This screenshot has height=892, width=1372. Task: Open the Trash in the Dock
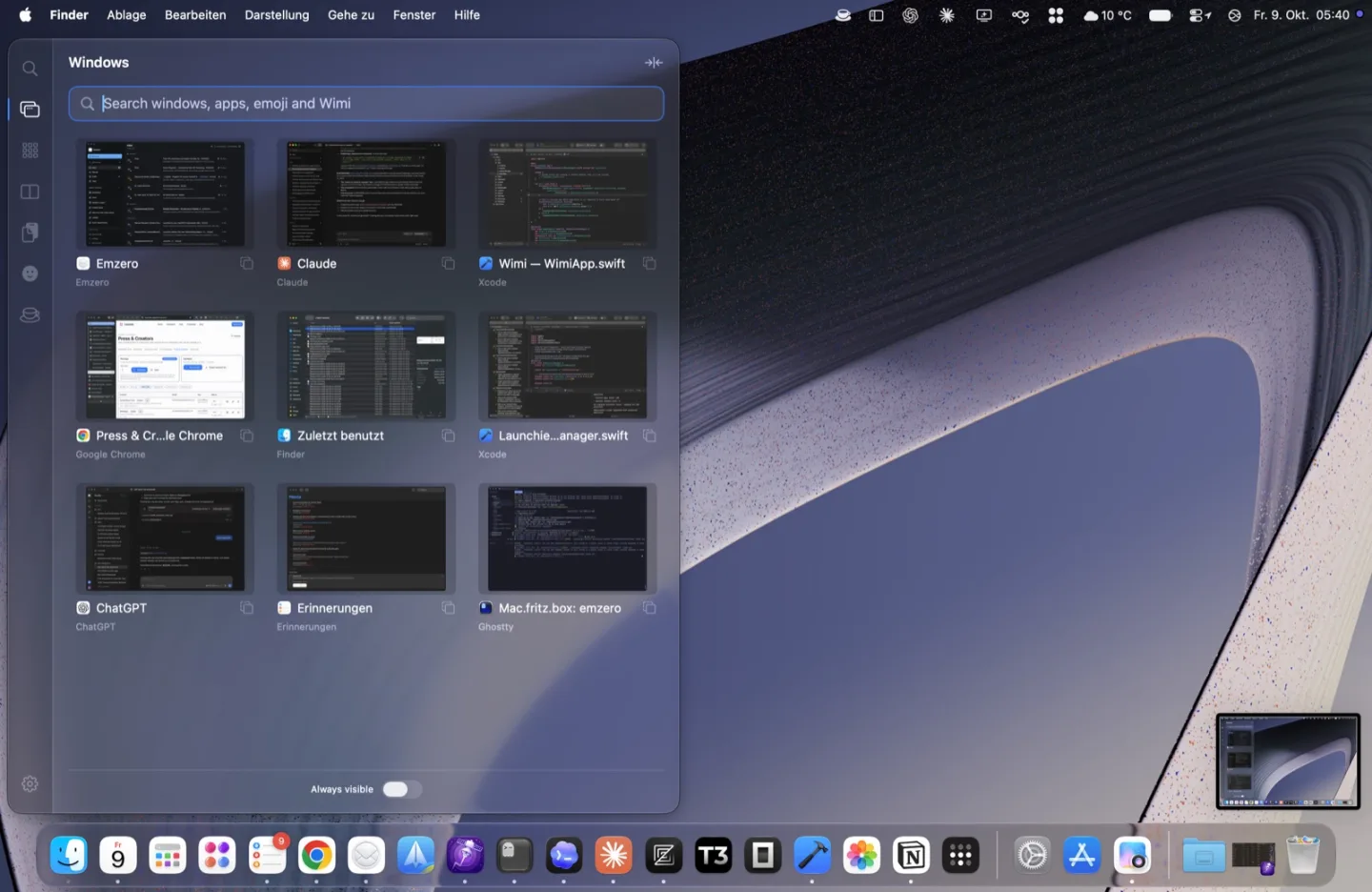[x=1302, y=856]
